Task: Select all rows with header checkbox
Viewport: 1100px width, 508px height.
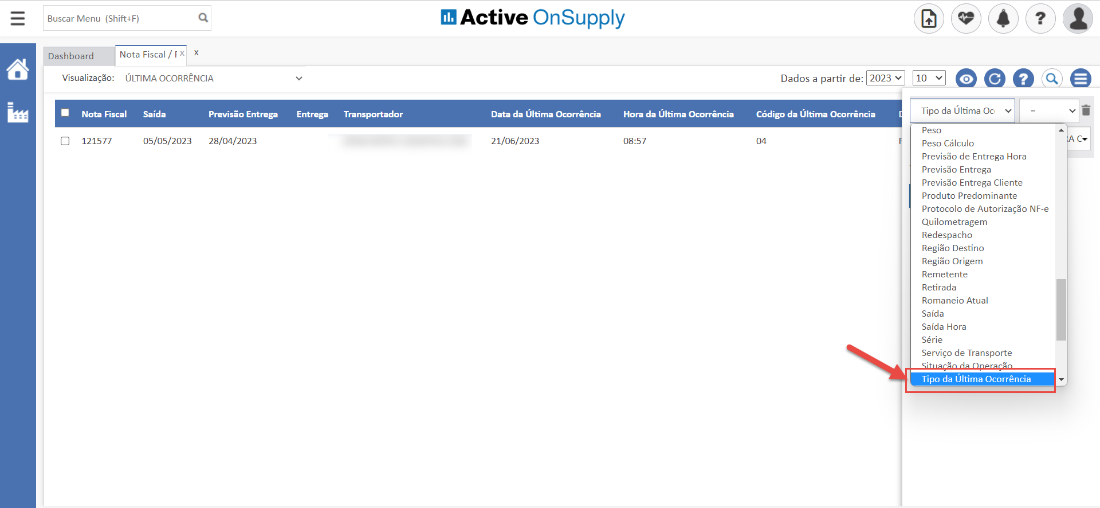Action: coord(65,113)
